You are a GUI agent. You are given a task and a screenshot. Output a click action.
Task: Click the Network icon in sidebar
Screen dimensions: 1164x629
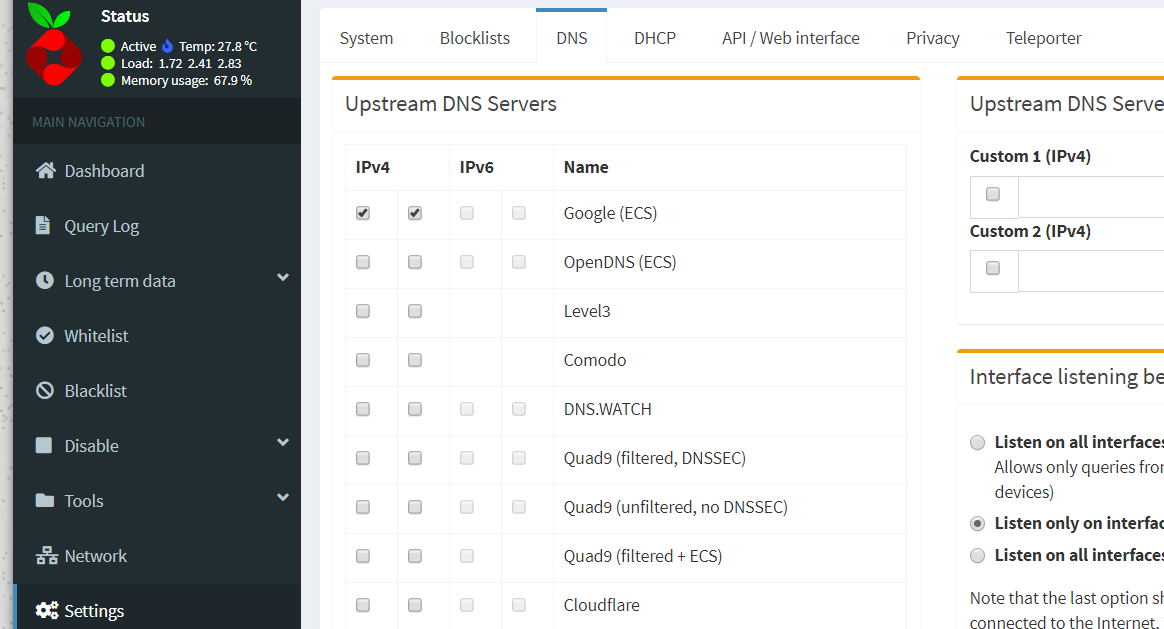(x=45, y=556)
